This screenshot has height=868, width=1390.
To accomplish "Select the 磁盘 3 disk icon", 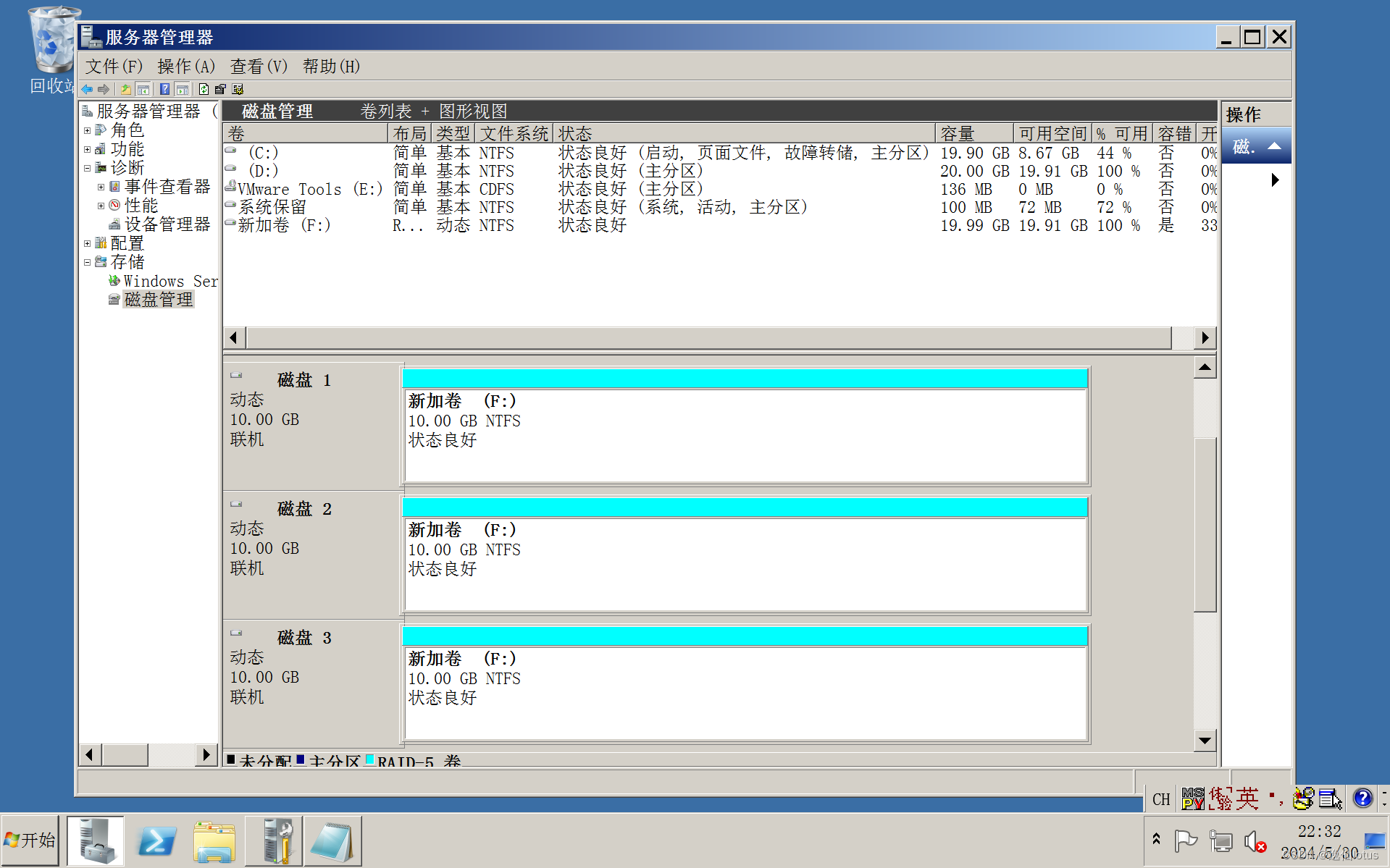I will [x=236, y=633].
